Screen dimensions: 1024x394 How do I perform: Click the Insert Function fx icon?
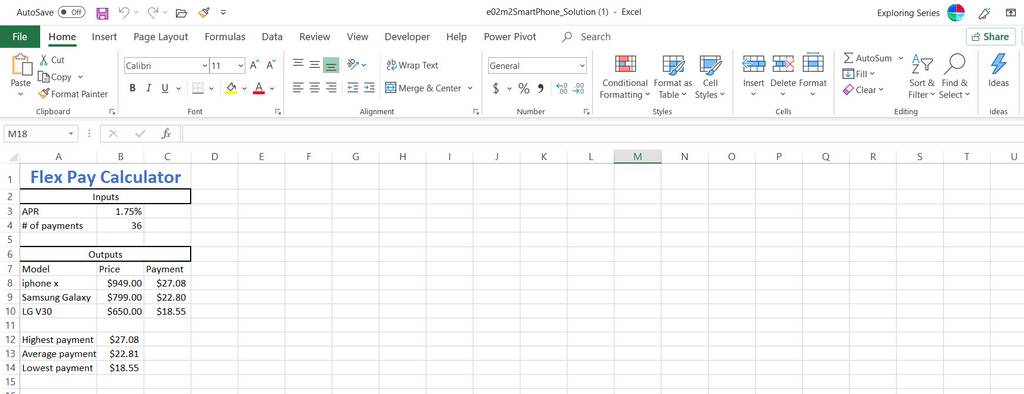[167, 133]
